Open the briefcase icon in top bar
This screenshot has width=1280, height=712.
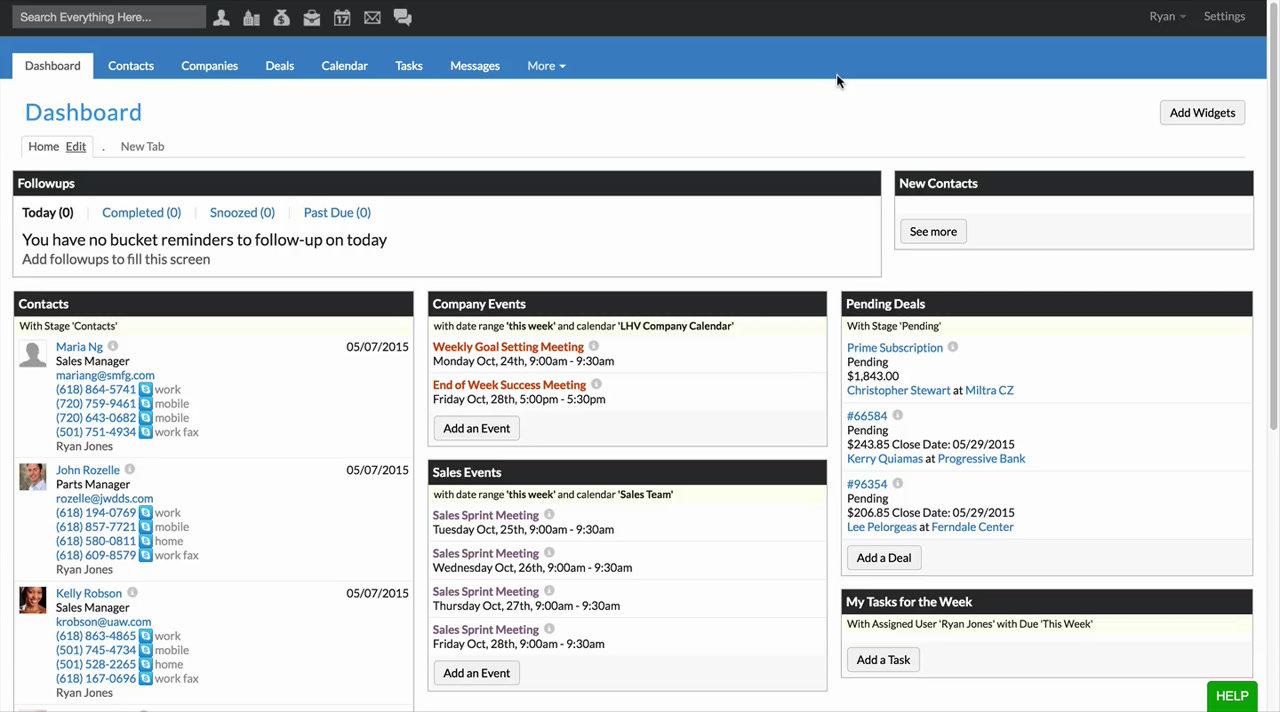pos(312,17)
